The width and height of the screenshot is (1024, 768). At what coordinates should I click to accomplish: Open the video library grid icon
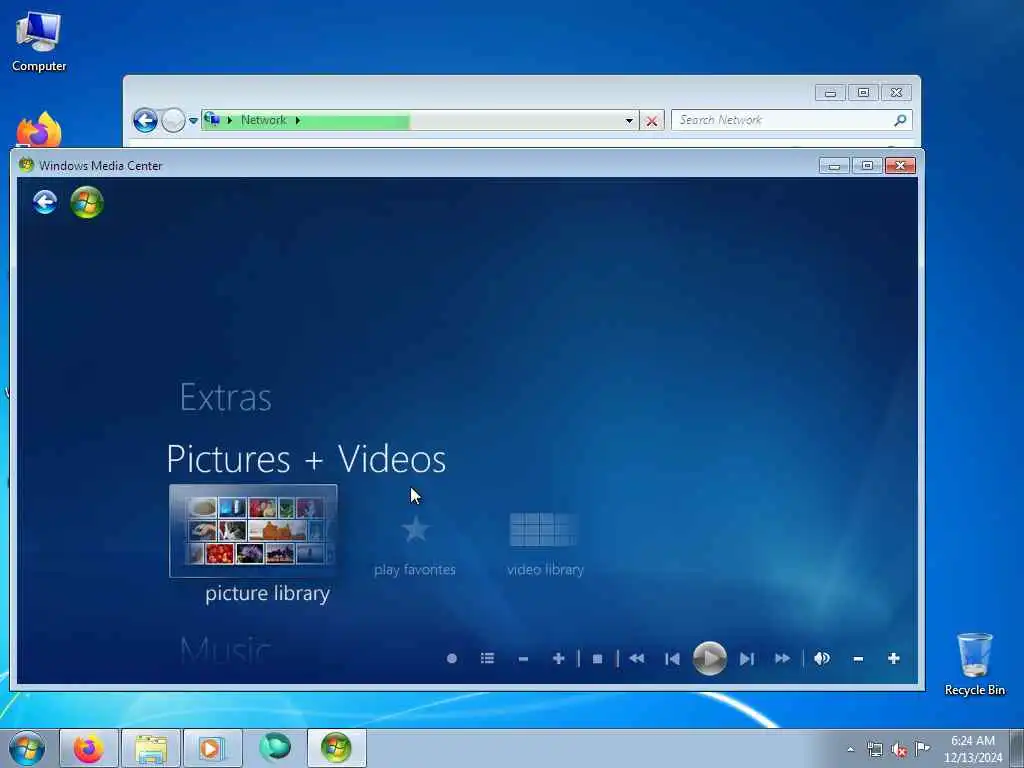coord(544,529)
